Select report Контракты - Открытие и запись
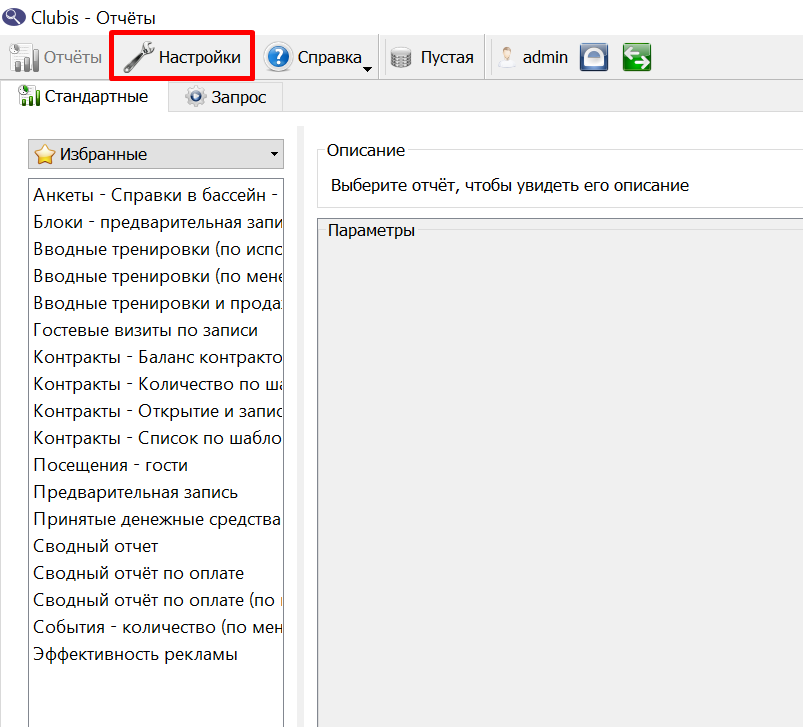This screenshot has height=727, width=803. tap(156, 411)
